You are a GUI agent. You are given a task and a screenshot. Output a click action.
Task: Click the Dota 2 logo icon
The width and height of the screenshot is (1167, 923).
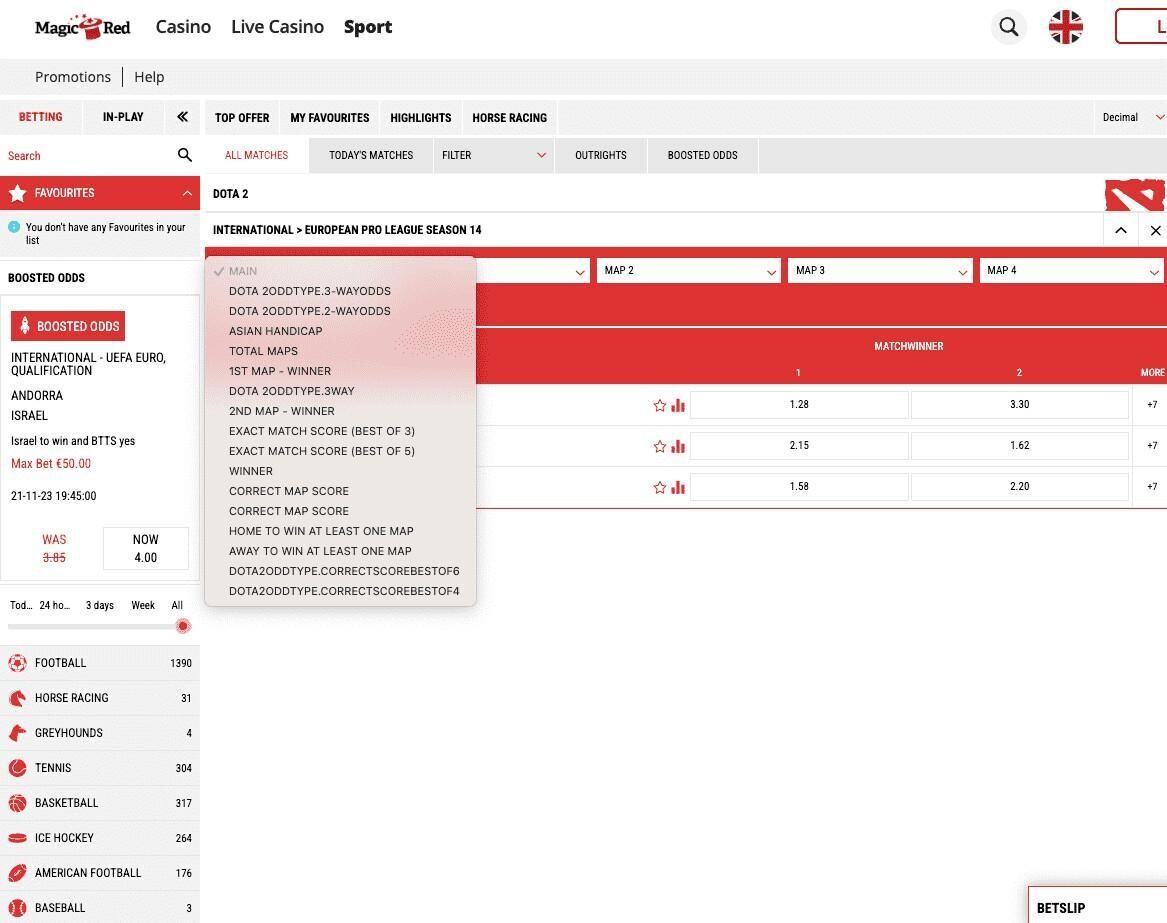tap(1134, 195)
